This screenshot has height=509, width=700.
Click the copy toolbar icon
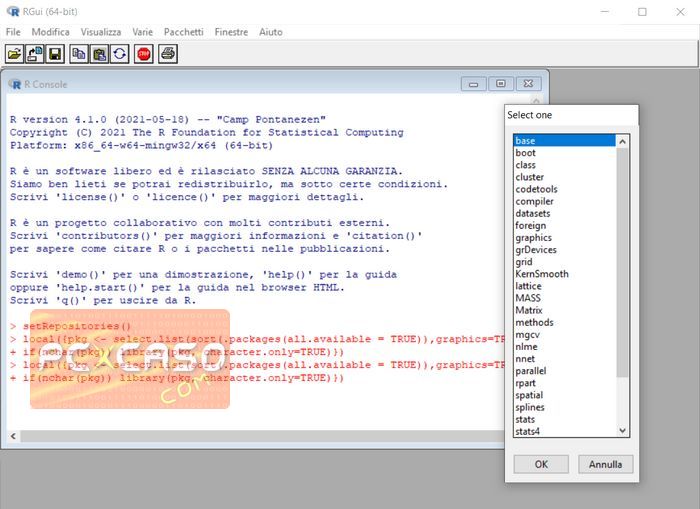pos(79,54)
